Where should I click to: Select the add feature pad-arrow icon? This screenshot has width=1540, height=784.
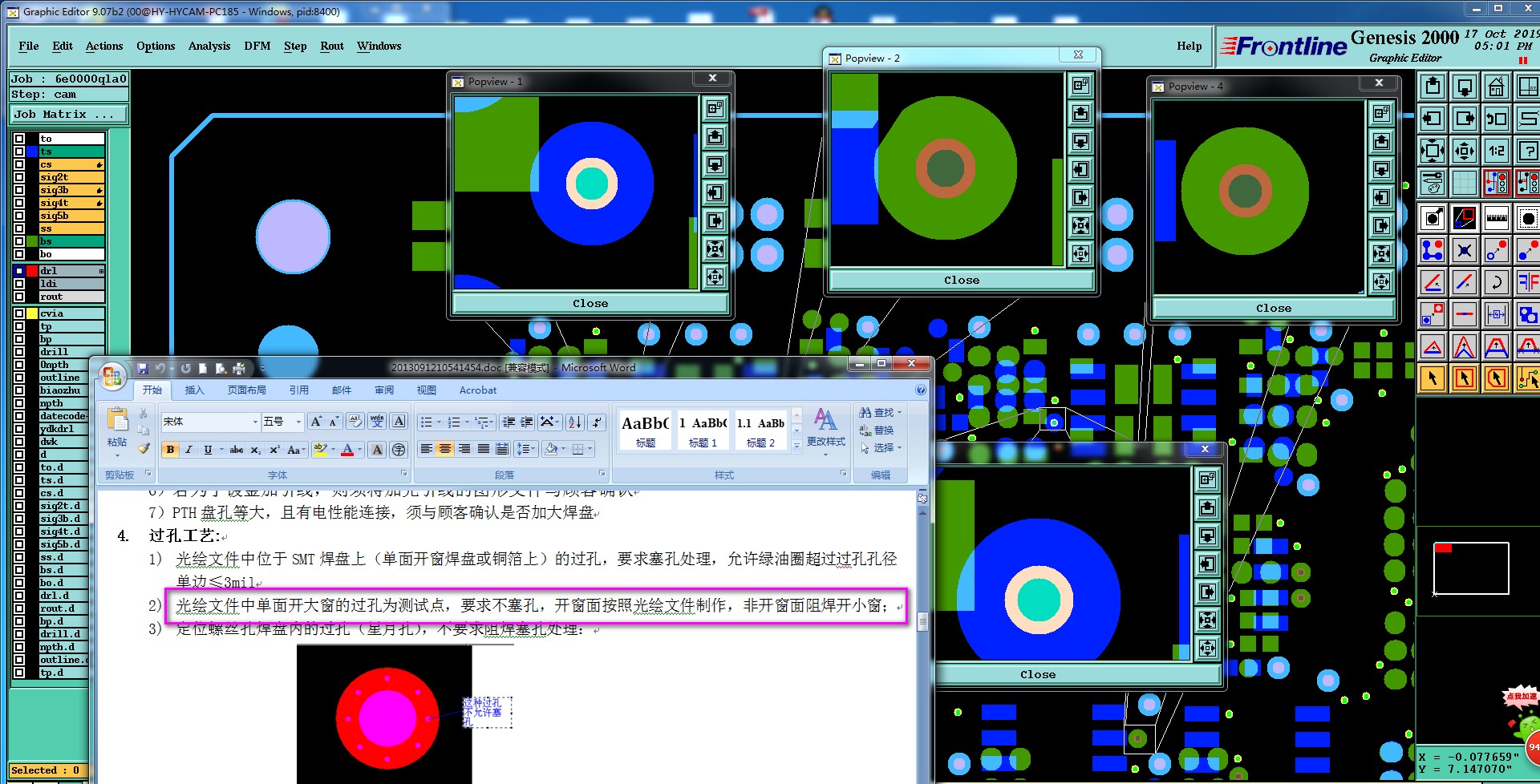click(1433, 218)
